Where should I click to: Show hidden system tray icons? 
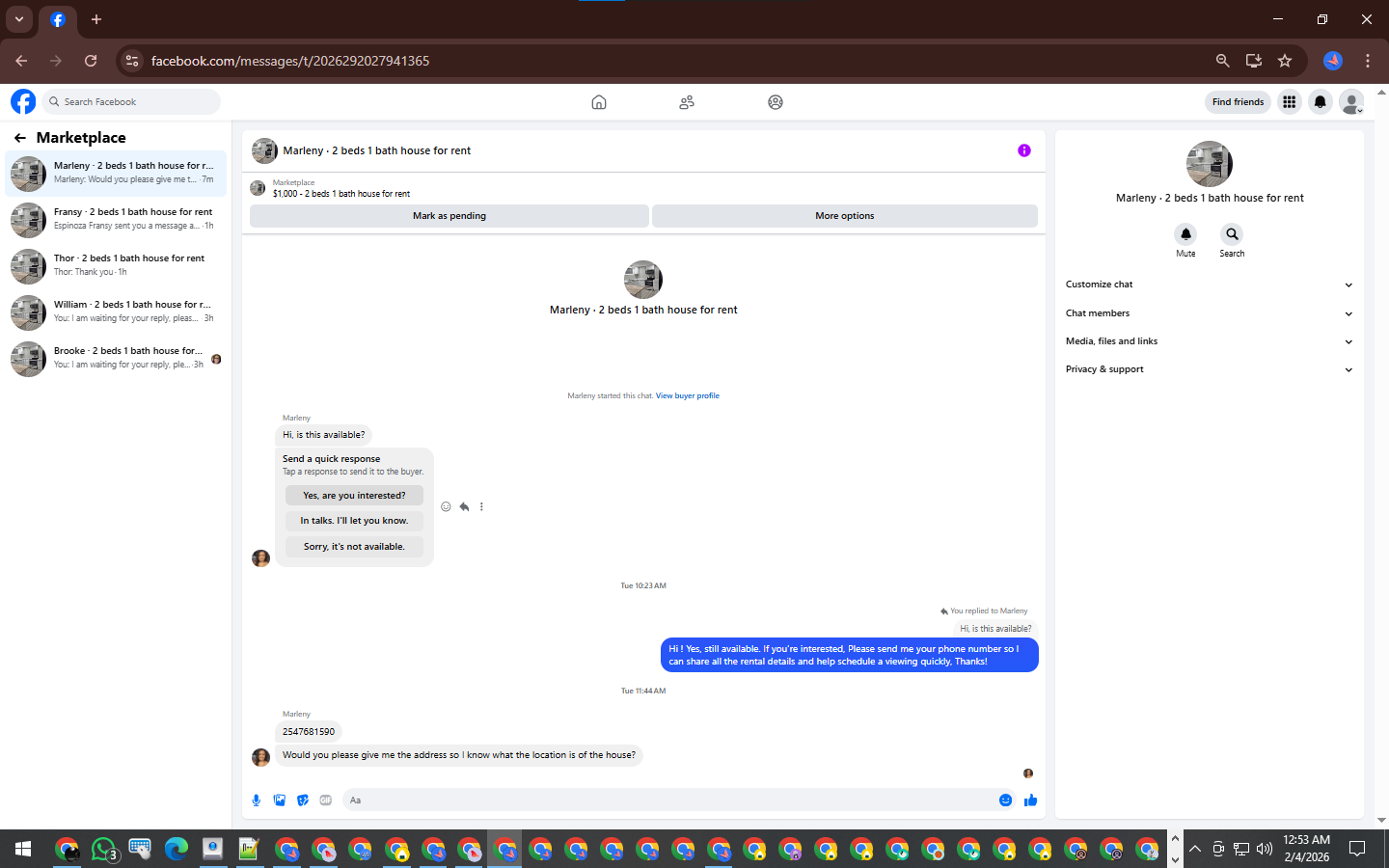point(1195,850)
